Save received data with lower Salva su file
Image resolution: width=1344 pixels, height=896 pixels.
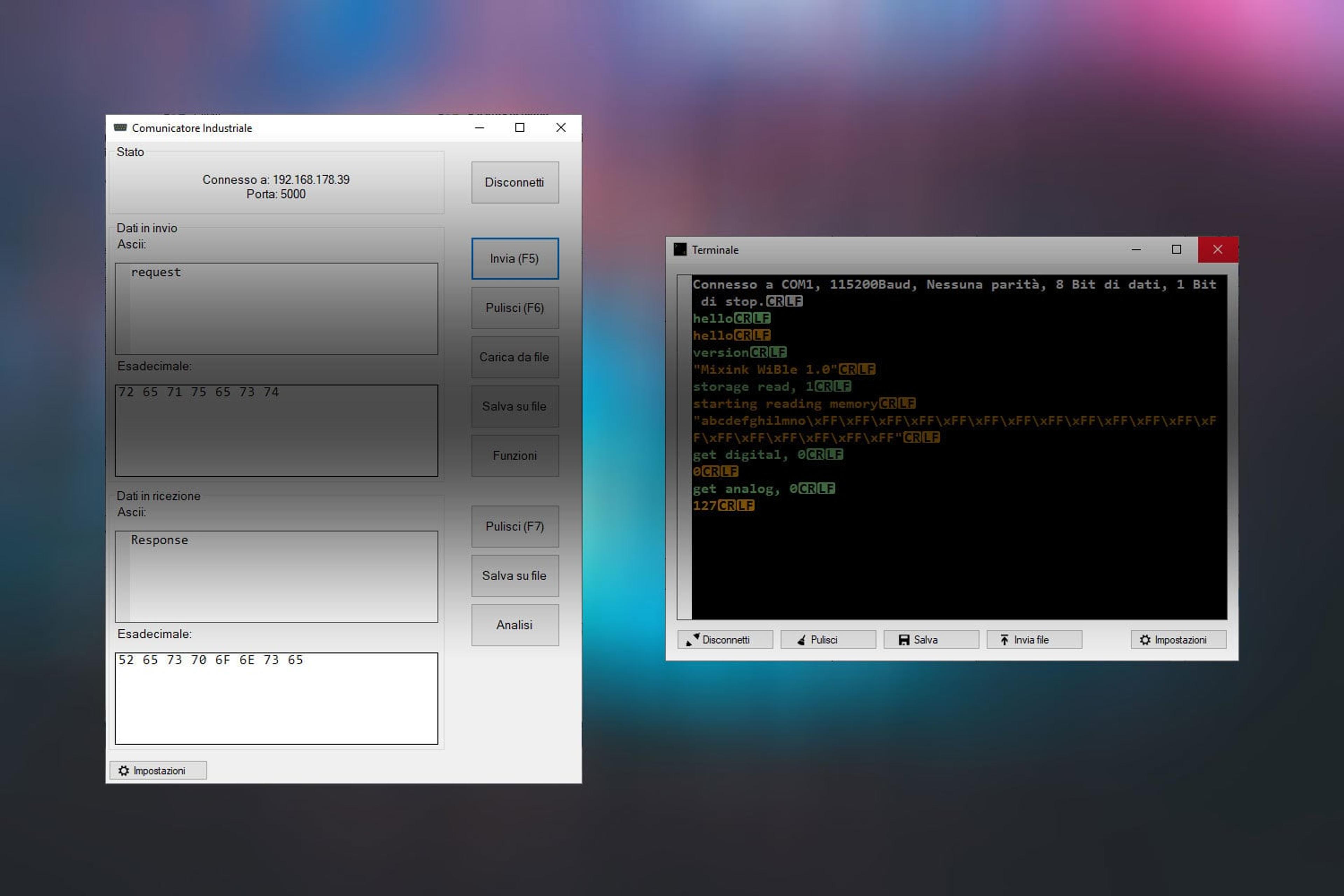515,575
